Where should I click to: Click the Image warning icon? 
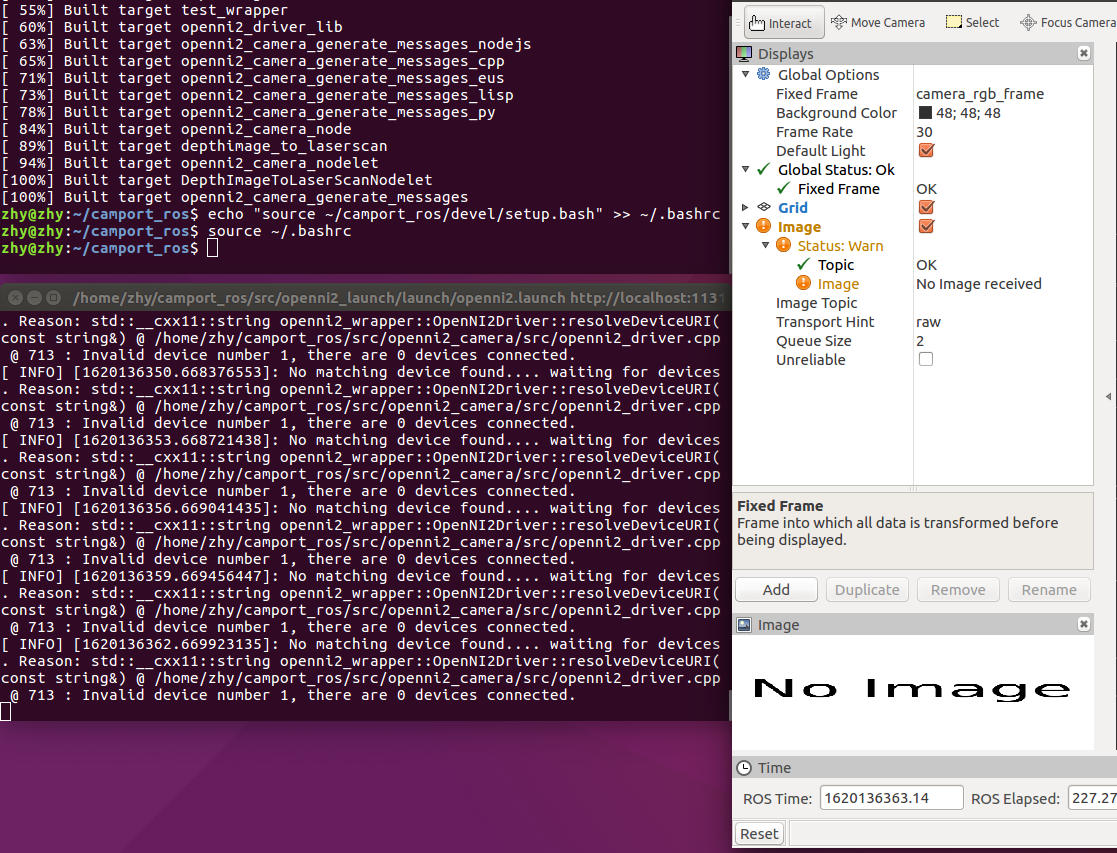click(764, 226)
